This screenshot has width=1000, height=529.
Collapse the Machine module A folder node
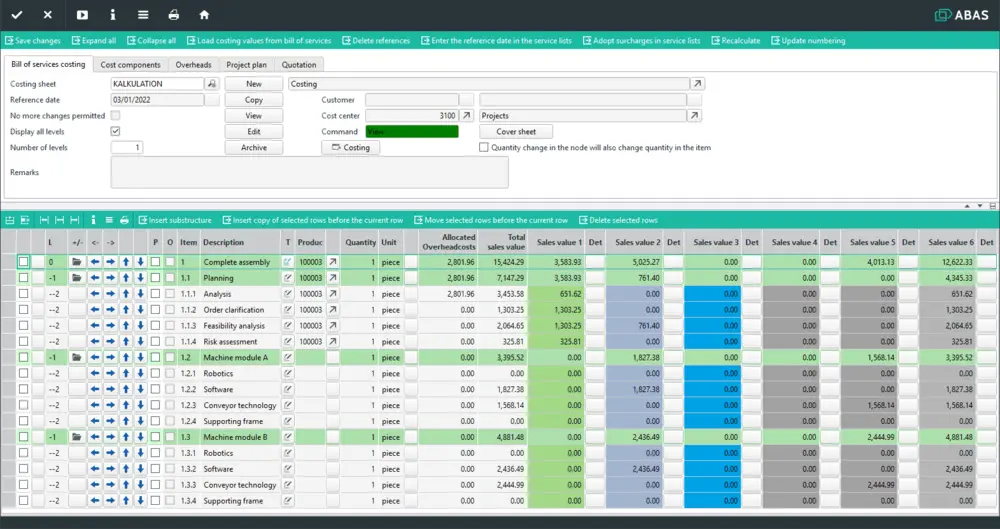77,358
